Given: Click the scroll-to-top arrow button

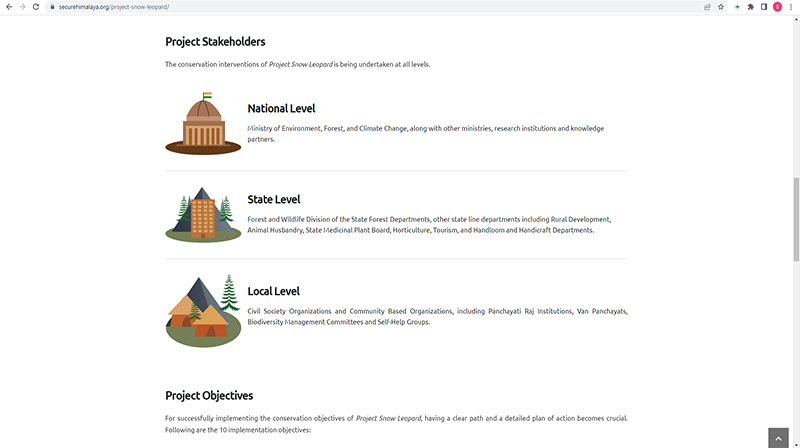Looking at the screenshot, I should (781, 437).
